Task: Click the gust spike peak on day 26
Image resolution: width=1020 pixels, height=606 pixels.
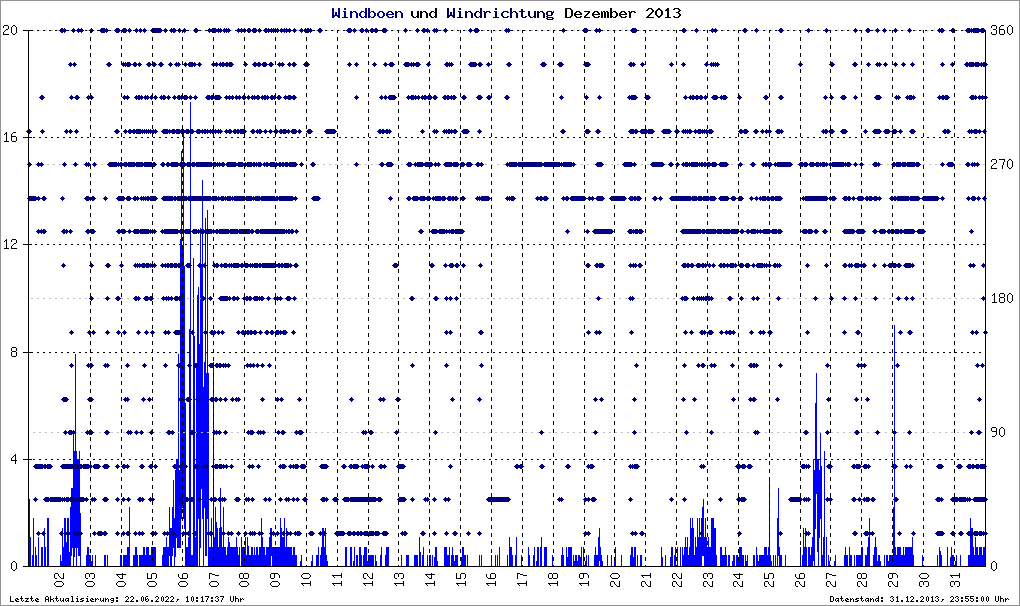Action: tap(816, 375)
